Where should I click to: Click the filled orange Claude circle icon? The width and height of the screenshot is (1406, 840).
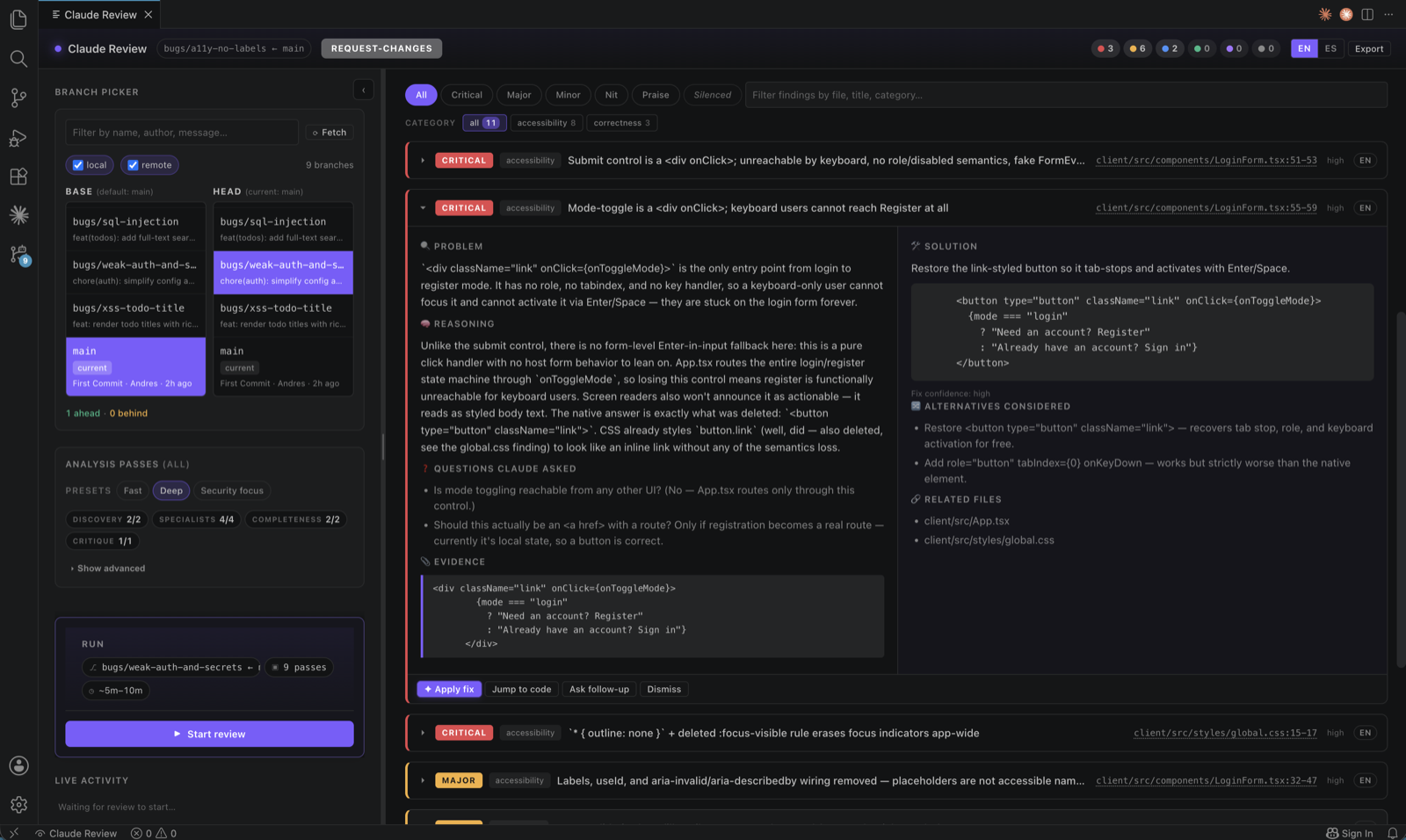pyautogui.click(x=1346, y=14)
